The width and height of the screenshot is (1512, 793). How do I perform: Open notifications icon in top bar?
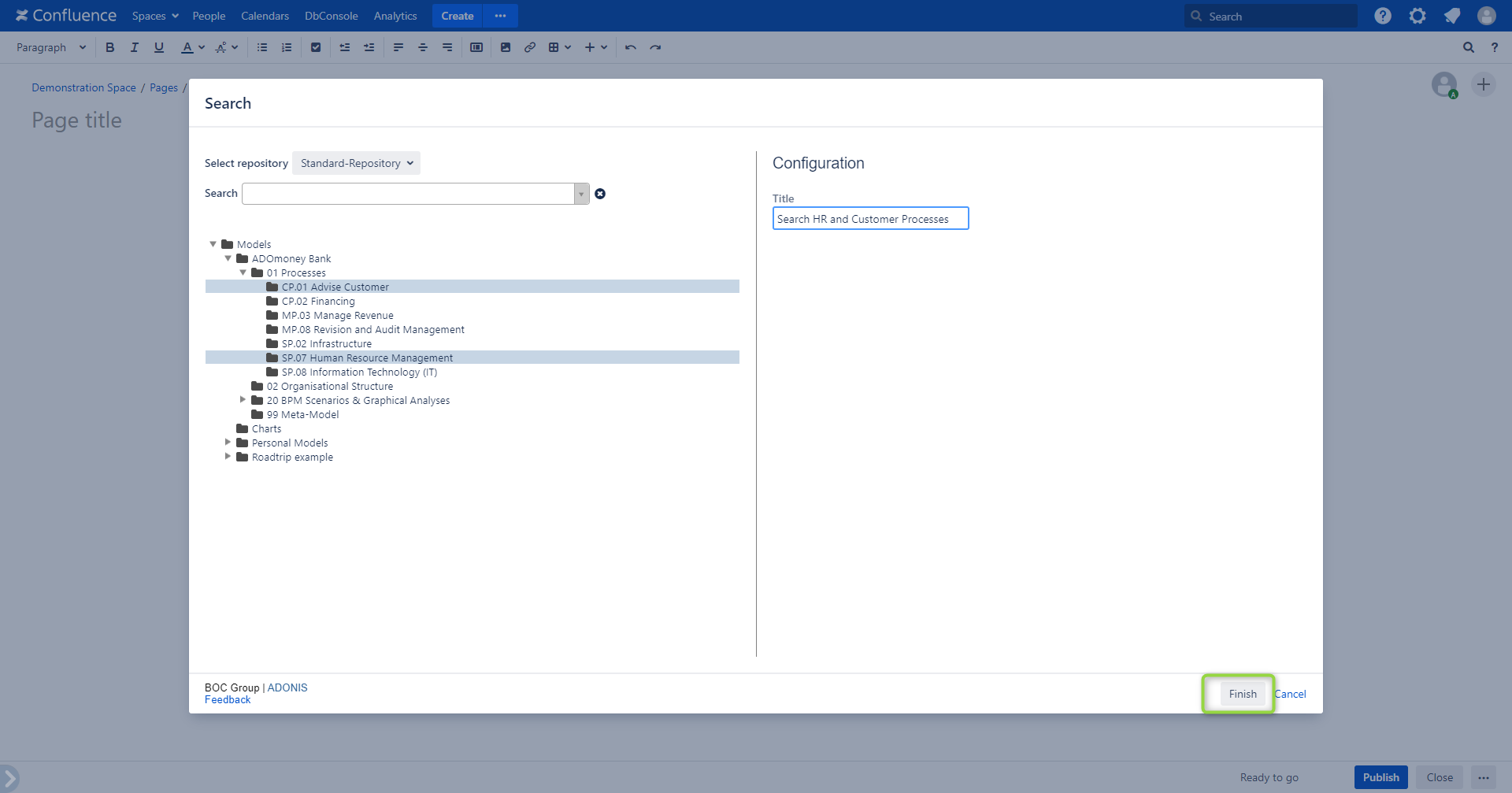click(x=1452, y=16)
